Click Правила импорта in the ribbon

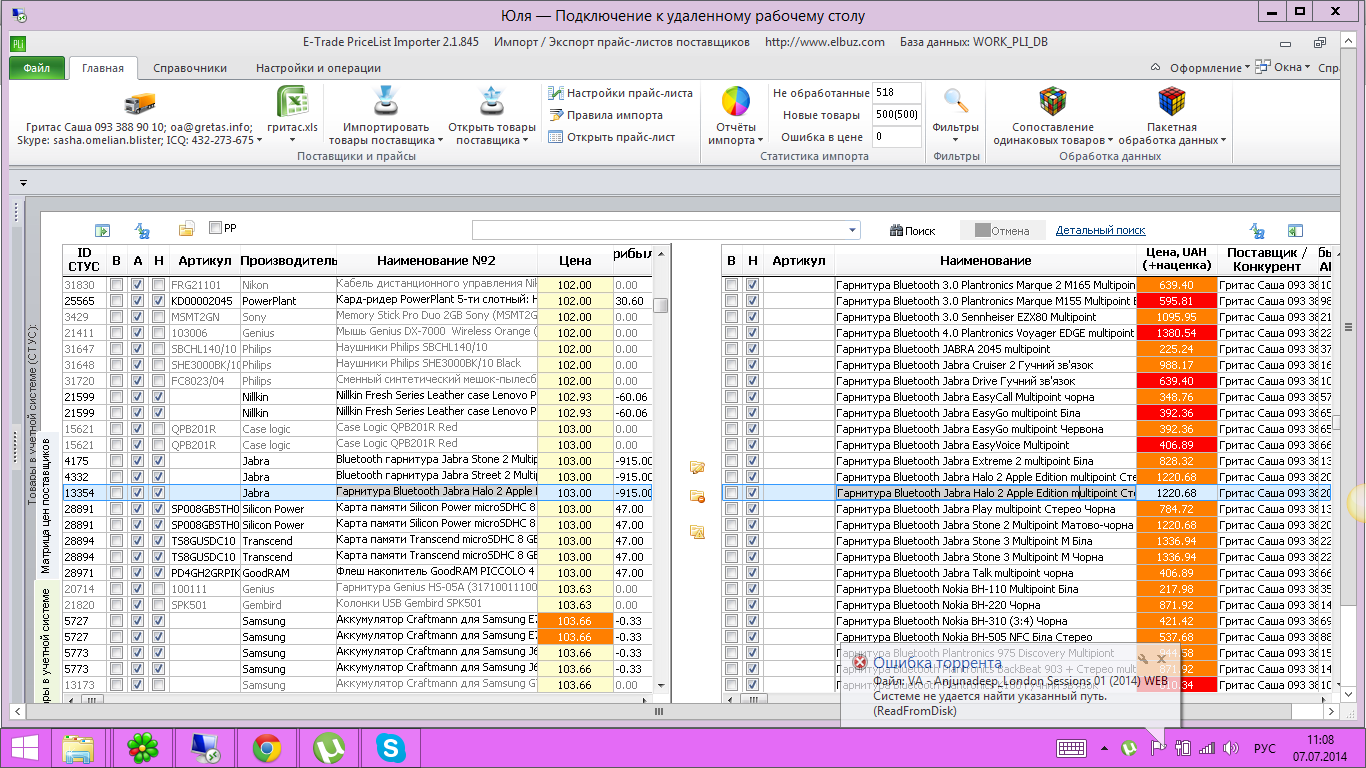[606, 115]
